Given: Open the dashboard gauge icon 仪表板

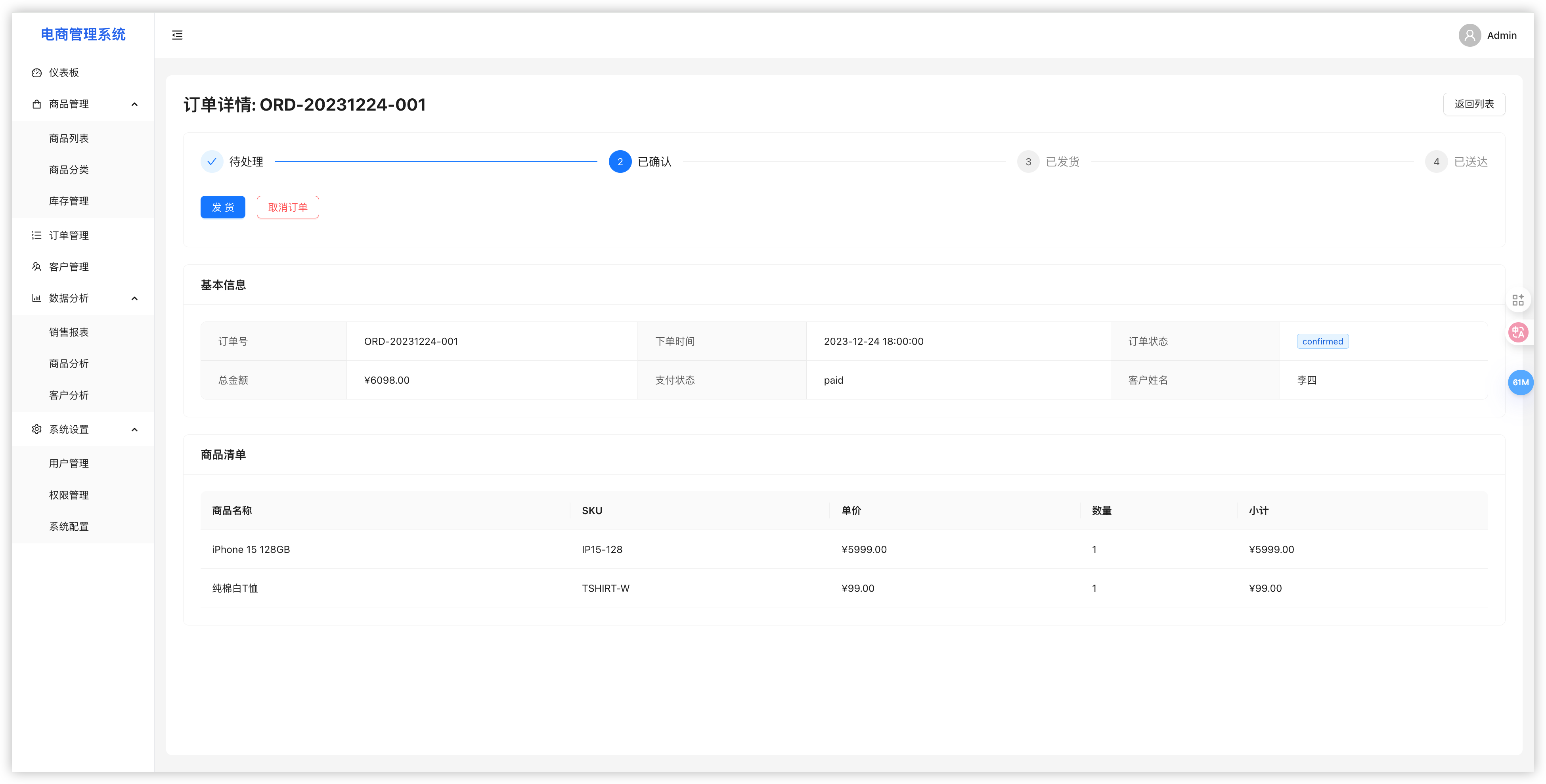Looking at the screenshot, I should [x=36, y=73].
